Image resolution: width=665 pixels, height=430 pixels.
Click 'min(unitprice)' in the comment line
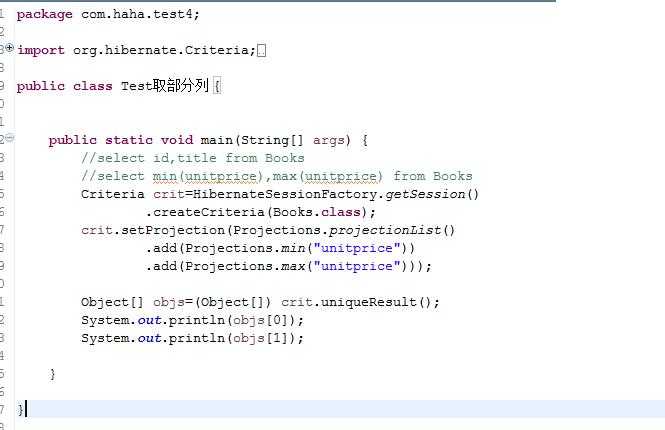[208, 176]
